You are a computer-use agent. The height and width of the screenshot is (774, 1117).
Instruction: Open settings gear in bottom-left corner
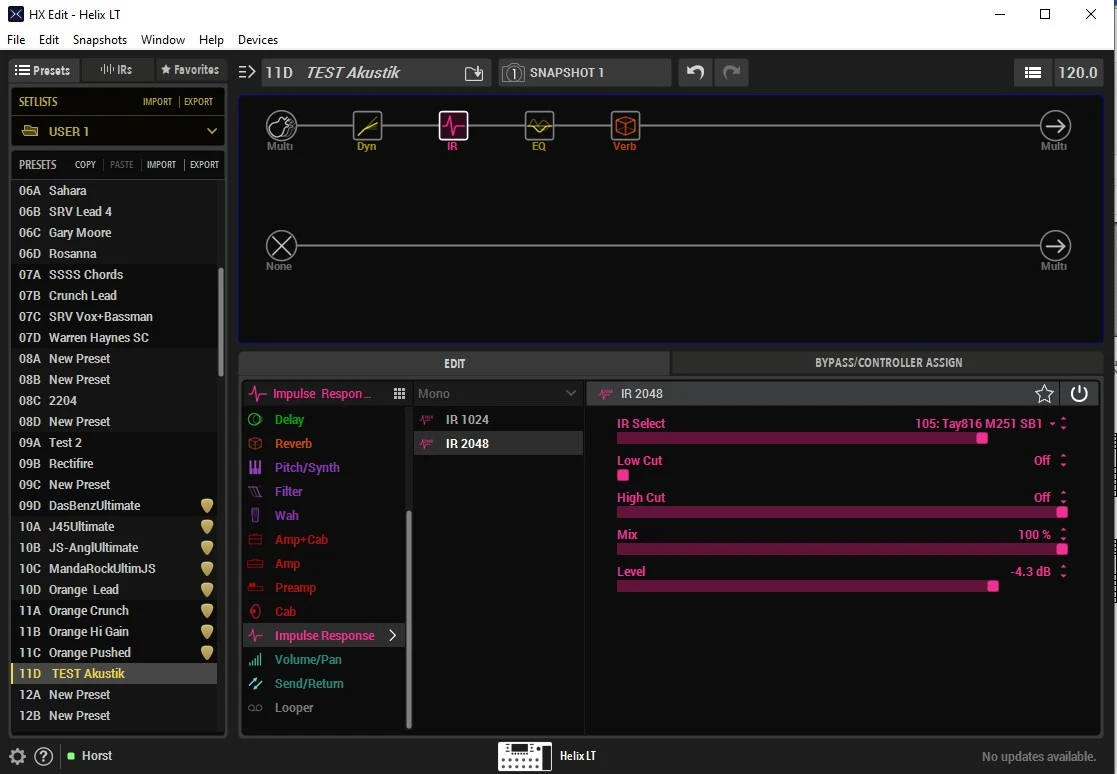point(17,756)
